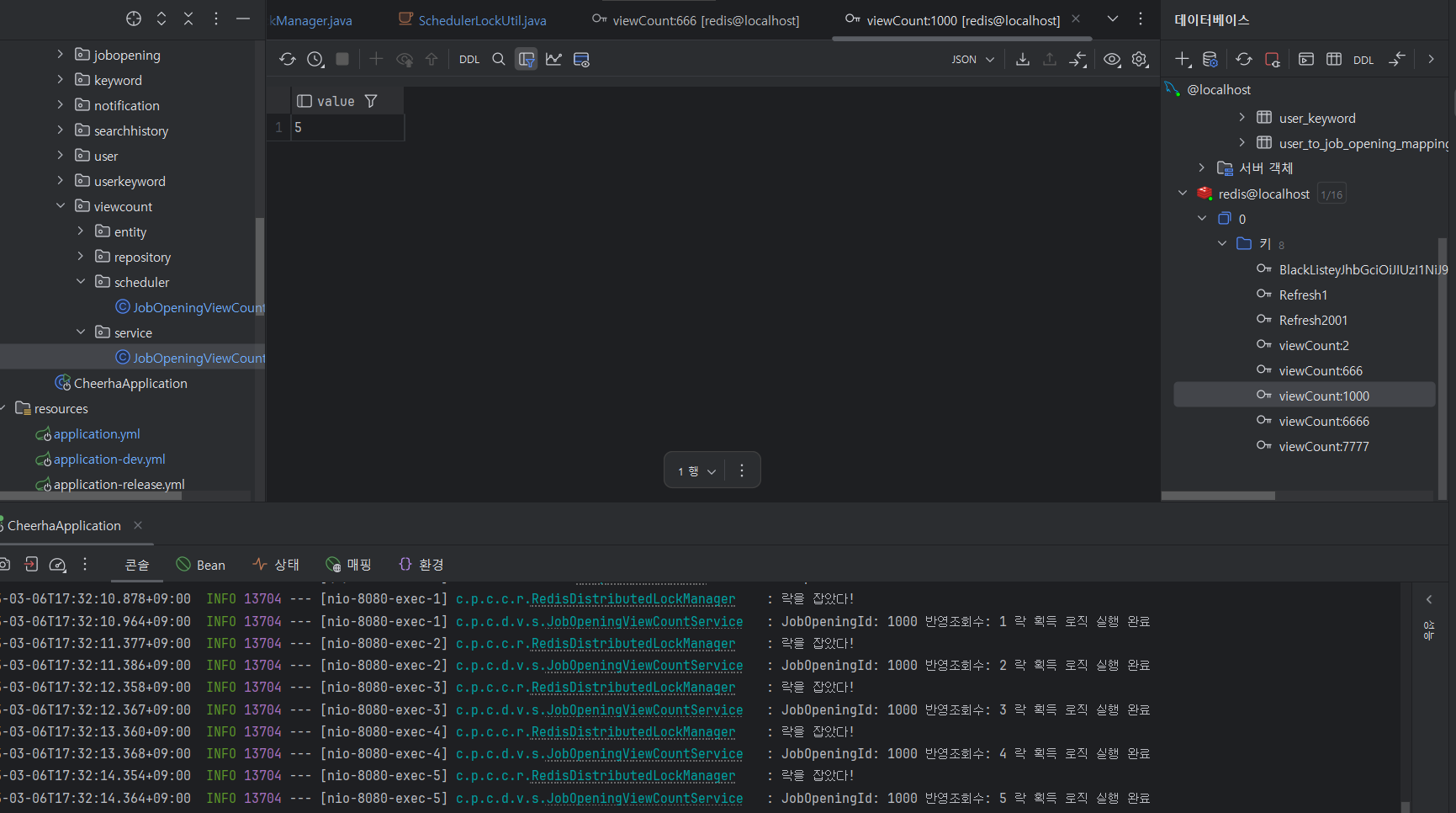
Task: Click the database panel horizontal scrollbar
Action: click(1218, 496)
